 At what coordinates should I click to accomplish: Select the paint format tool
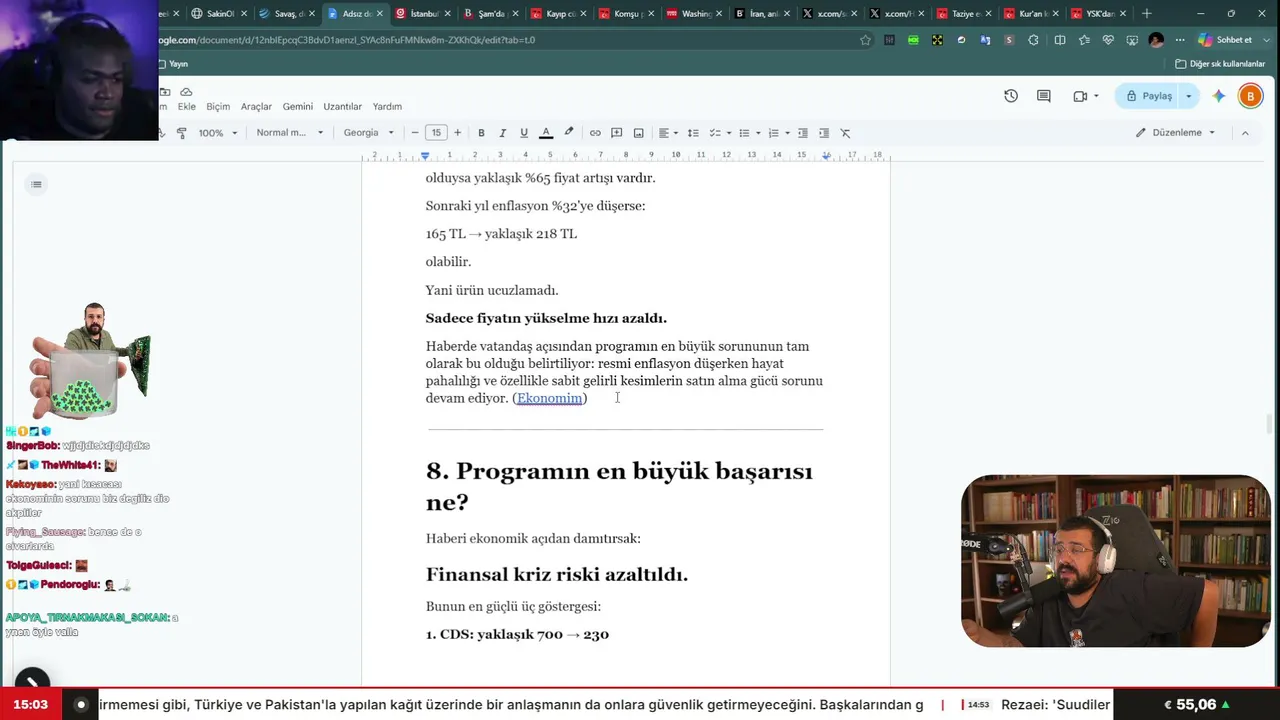(182, 133)
